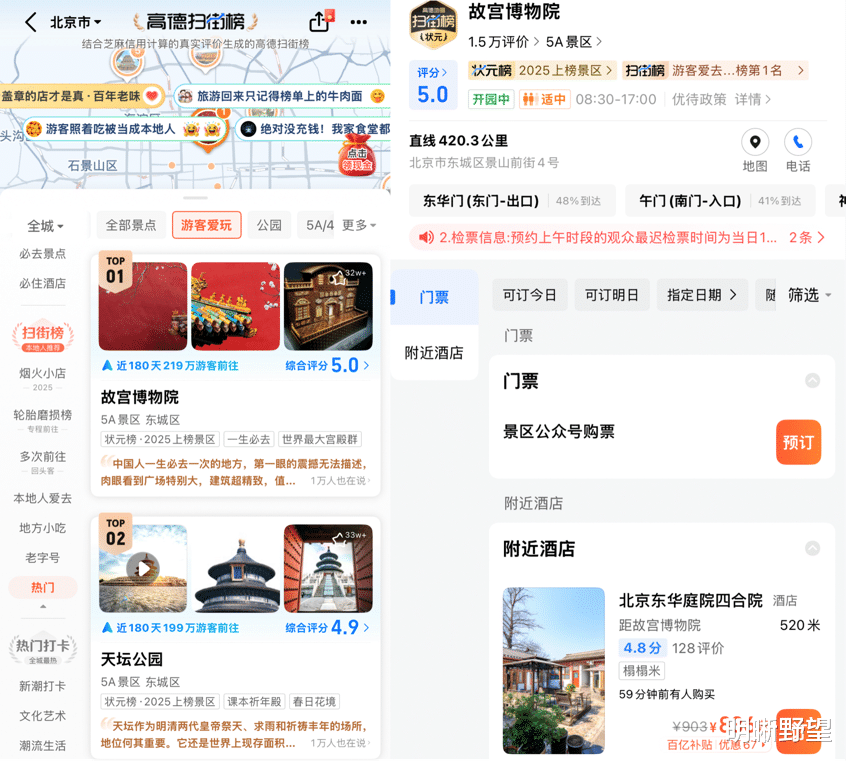Collapse the 附近酒店 section arrow

pyautogui.click(x=813, y=548)
